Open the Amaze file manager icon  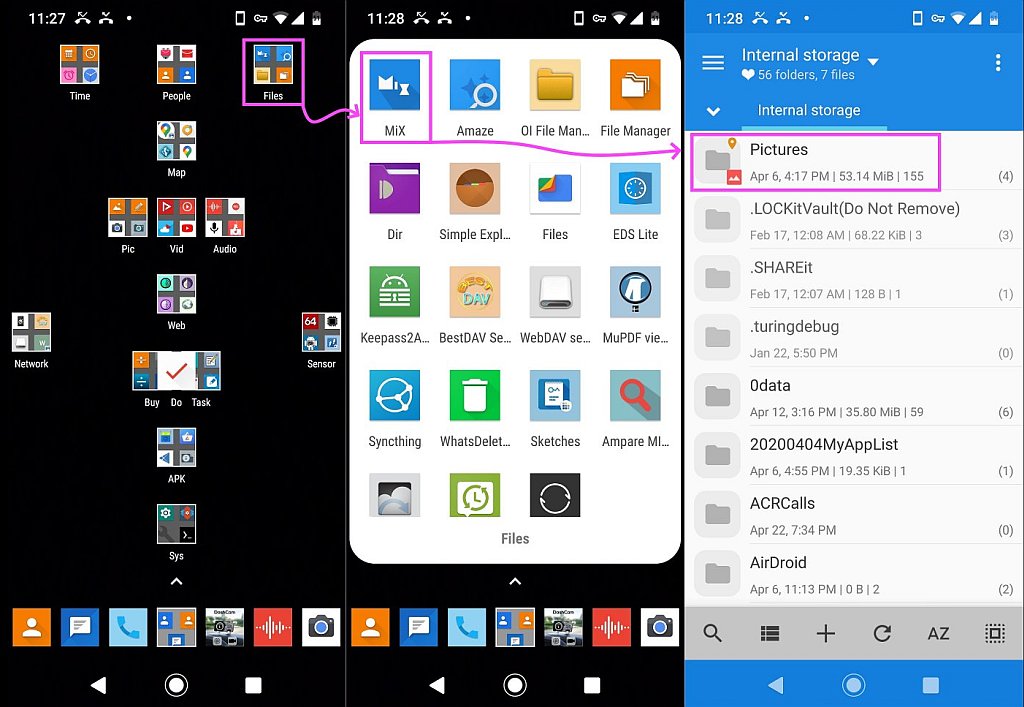(475, 86)
